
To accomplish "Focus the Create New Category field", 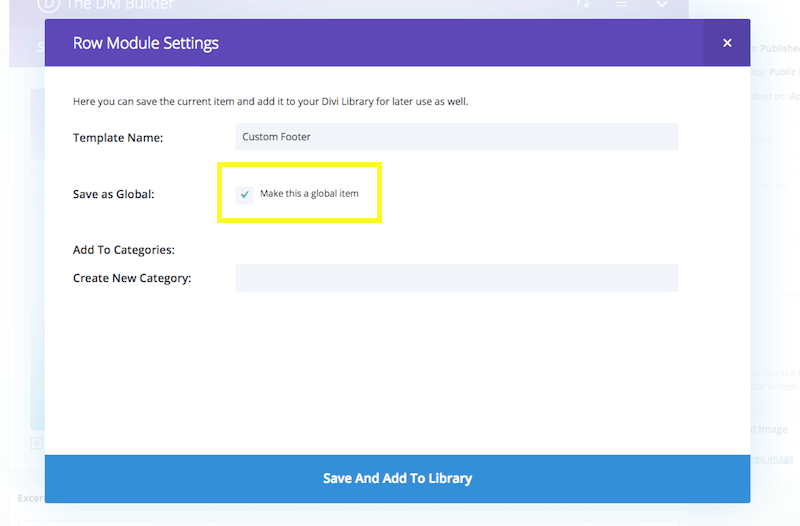I will (x=456, y=278).
